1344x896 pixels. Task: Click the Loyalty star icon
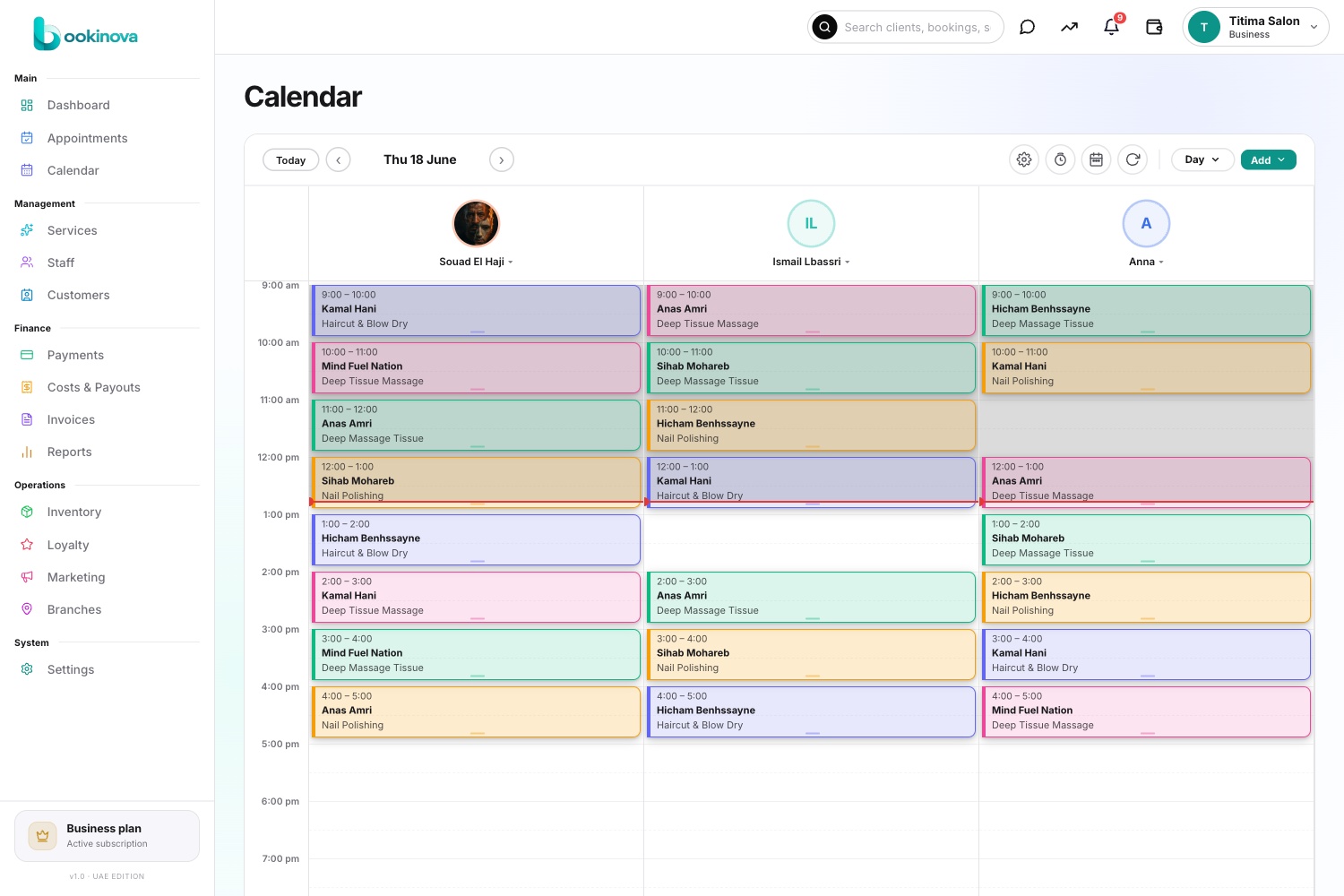point(27,545)
